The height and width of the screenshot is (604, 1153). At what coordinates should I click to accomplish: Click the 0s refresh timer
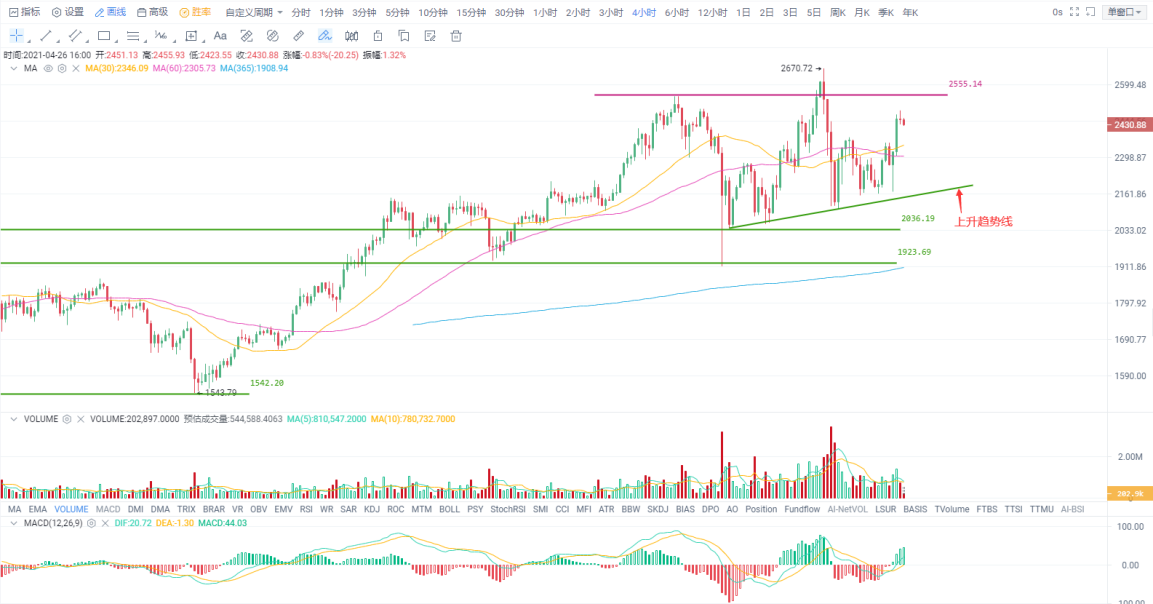coord(1057,12)
